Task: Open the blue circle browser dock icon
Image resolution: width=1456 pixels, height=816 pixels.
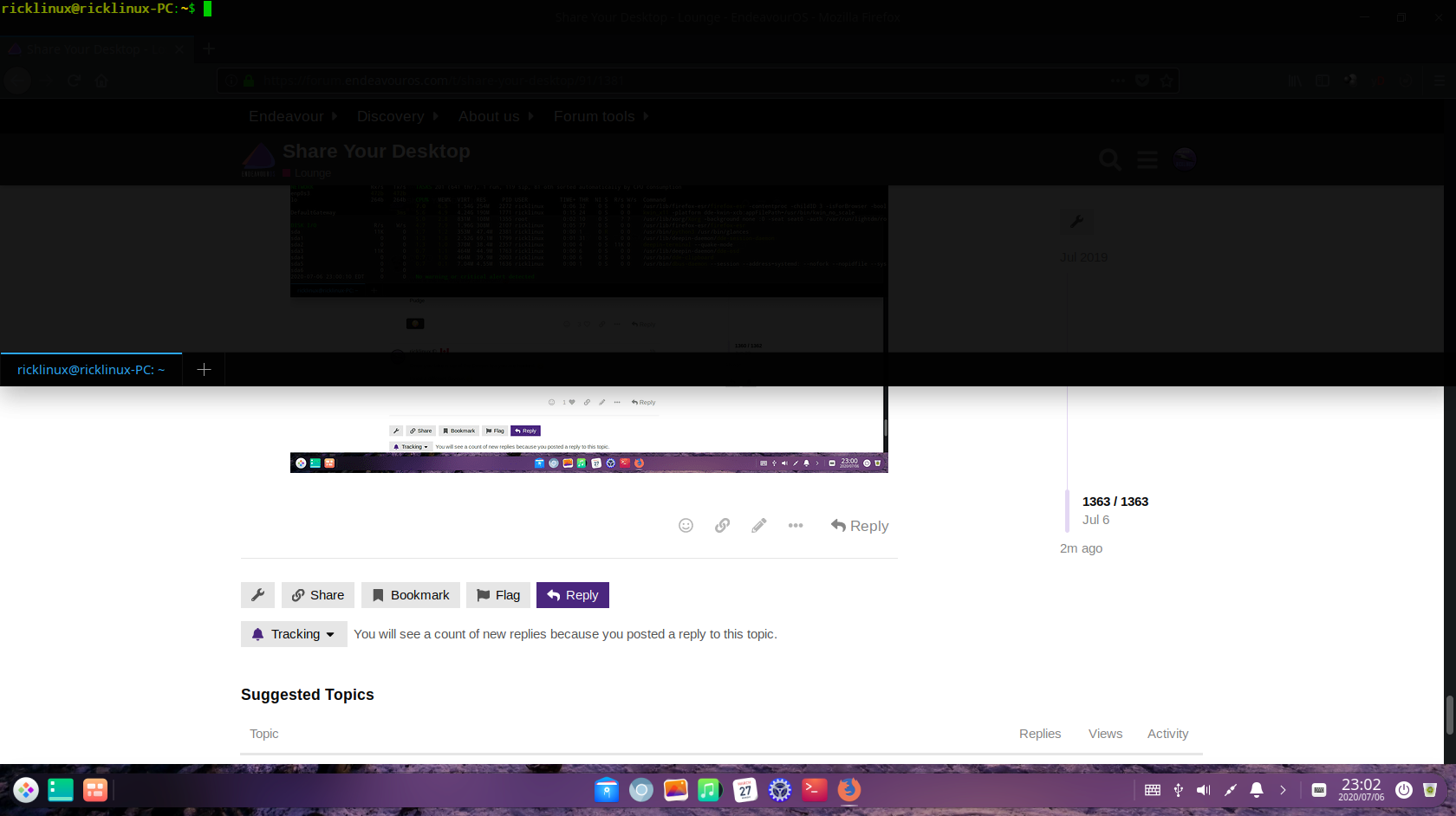Action: point(641,790)
